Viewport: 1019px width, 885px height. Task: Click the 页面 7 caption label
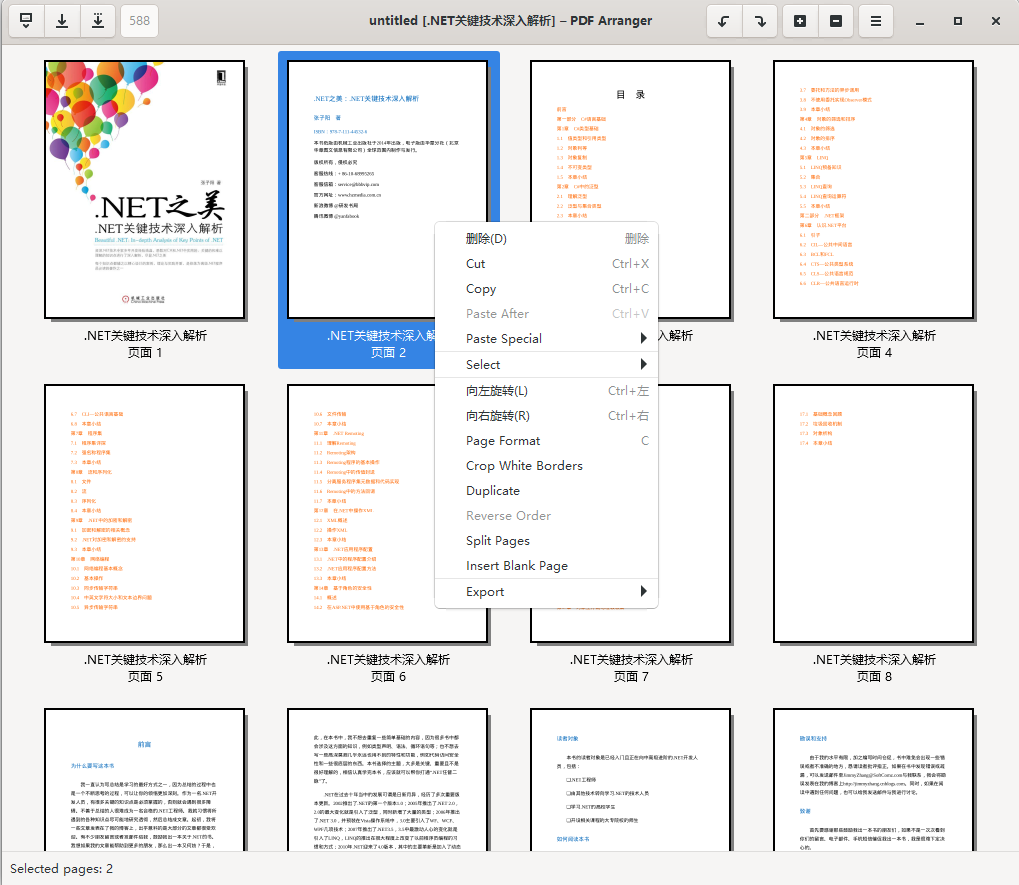(x=631, y=676)
